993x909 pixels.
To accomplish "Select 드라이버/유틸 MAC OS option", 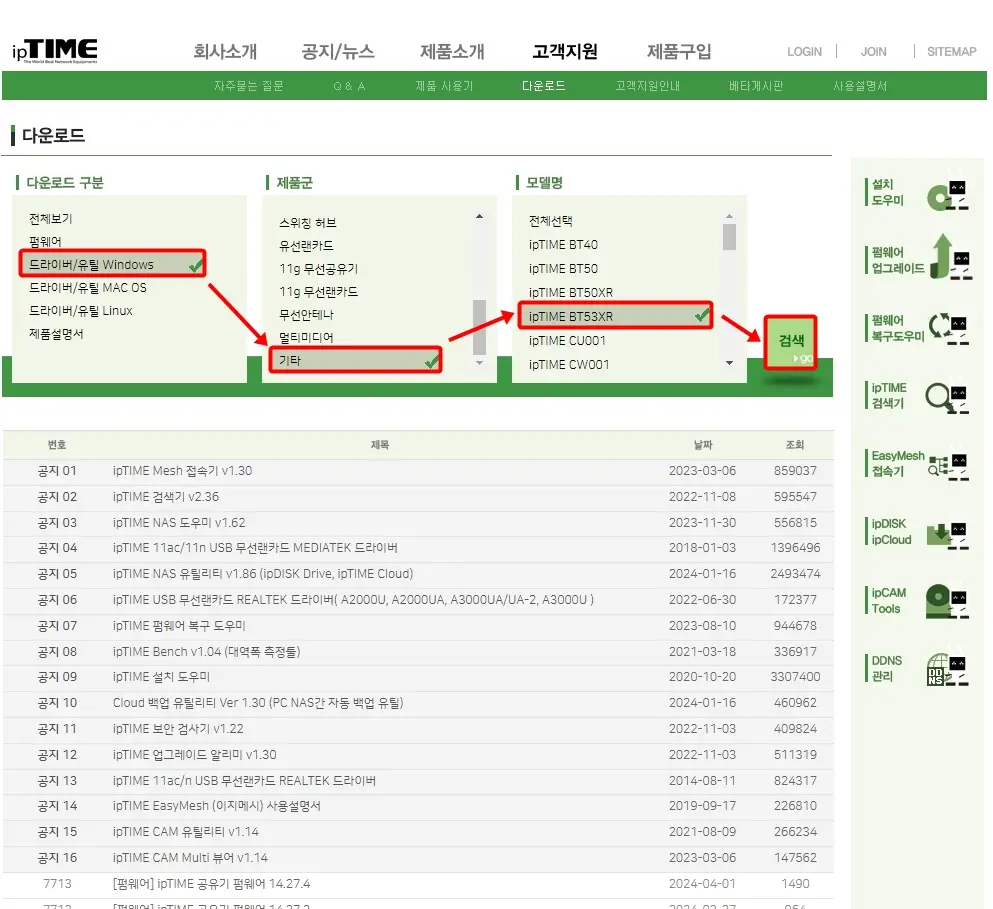I will pyautogui.click(x=87, y=288).
